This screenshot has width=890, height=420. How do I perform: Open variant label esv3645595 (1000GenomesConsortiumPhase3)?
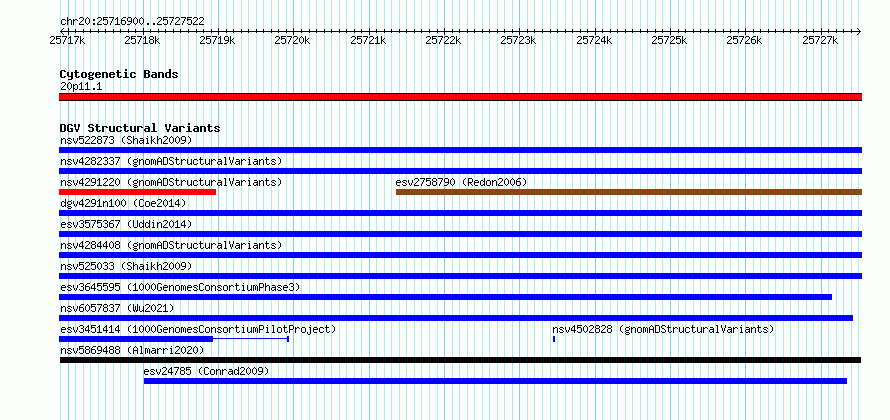[x=180, y=287]
